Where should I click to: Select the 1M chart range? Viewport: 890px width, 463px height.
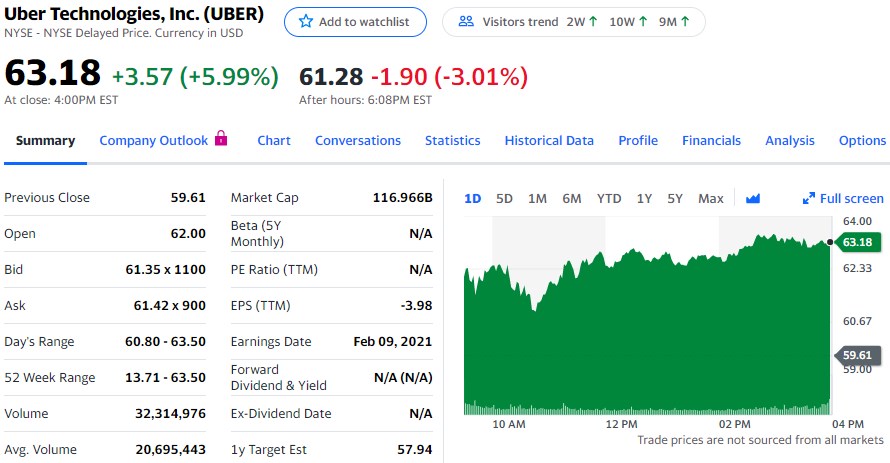pos(537,199)
